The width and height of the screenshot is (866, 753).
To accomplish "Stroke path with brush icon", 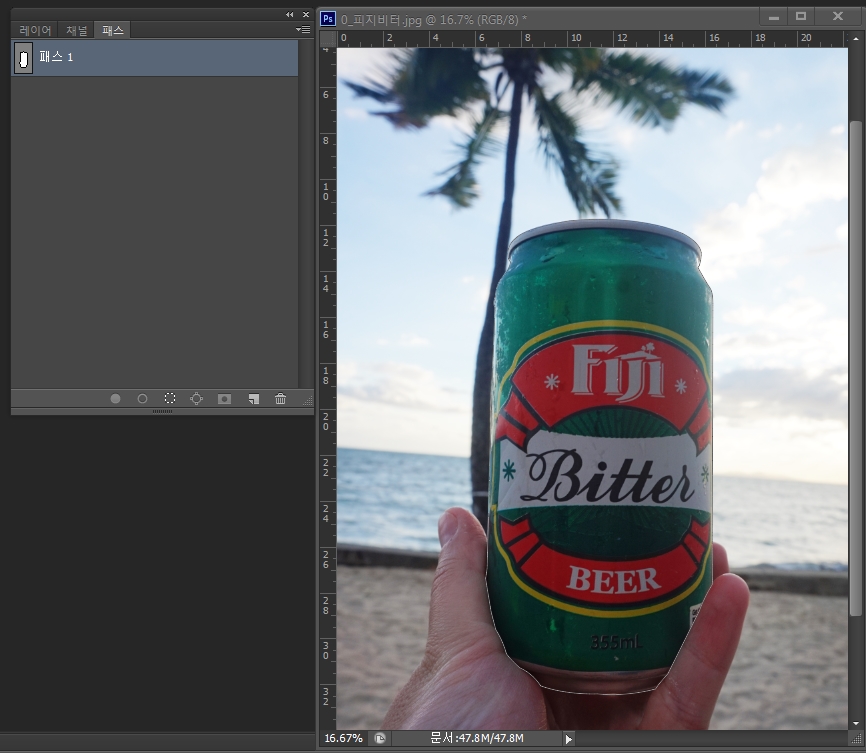I will [x=142, y=398].
